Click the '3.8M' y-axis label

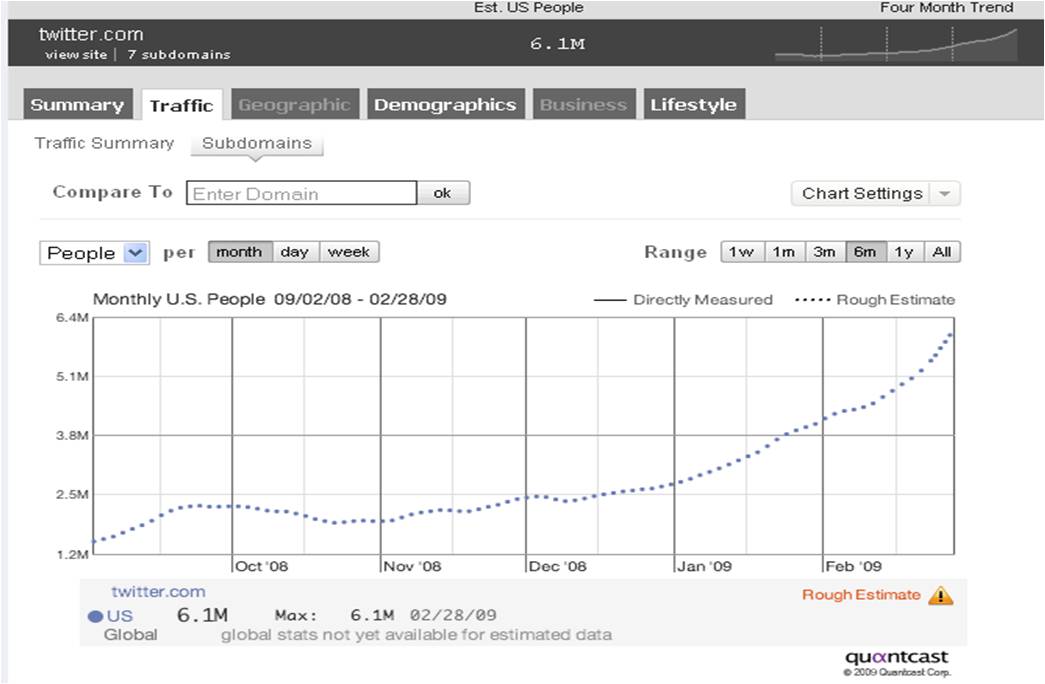tap(73, 435)
